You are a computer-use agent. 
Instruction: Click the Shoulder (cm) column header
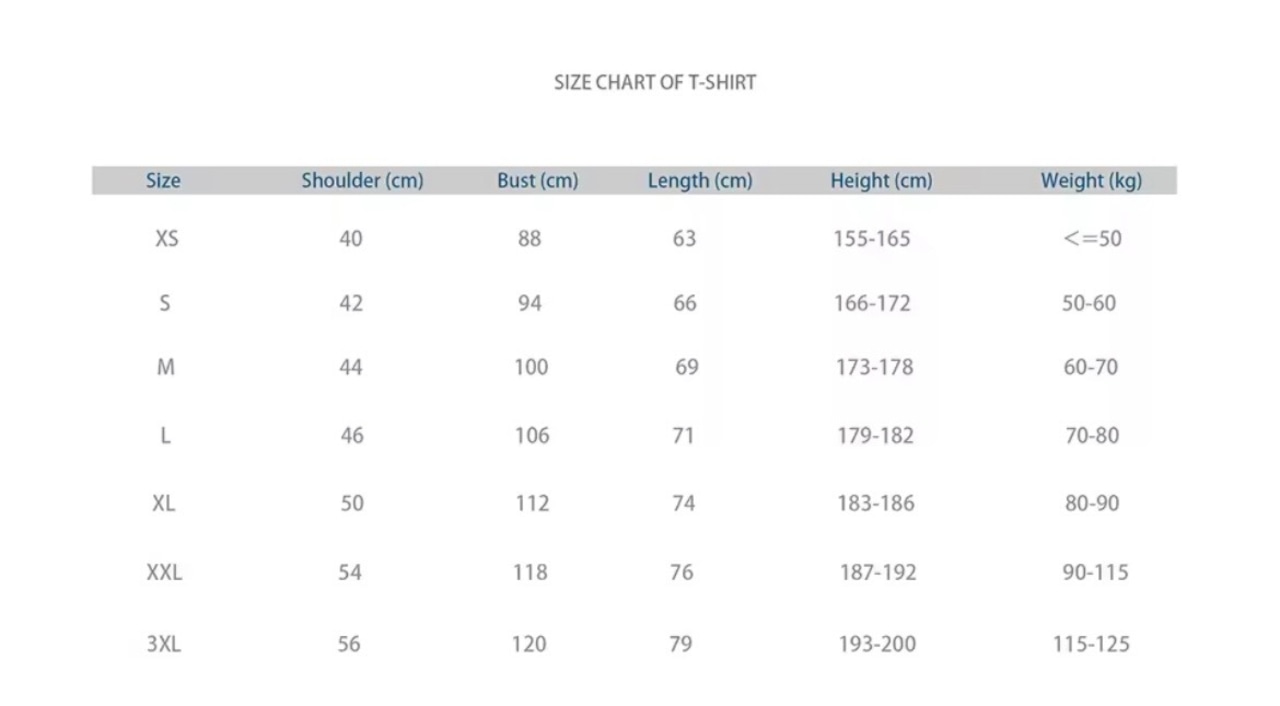tap(362, 181)
